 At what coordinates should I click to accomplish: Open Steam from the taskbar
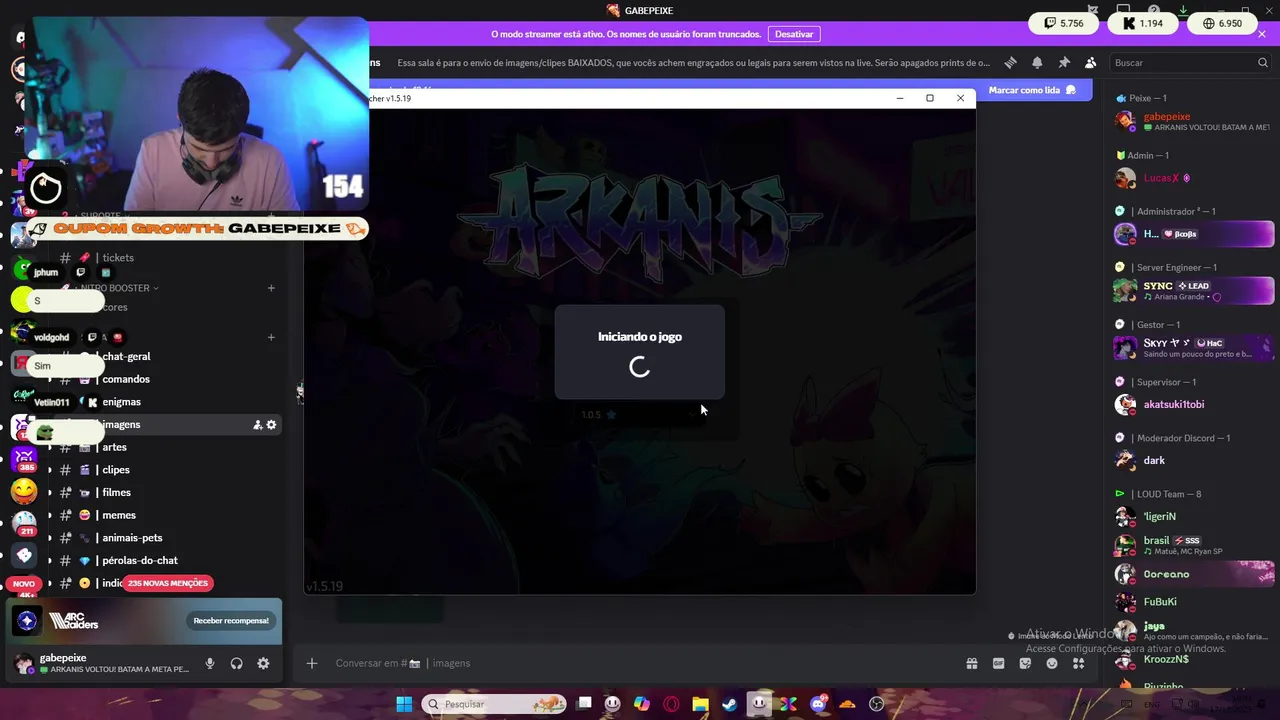730,704
